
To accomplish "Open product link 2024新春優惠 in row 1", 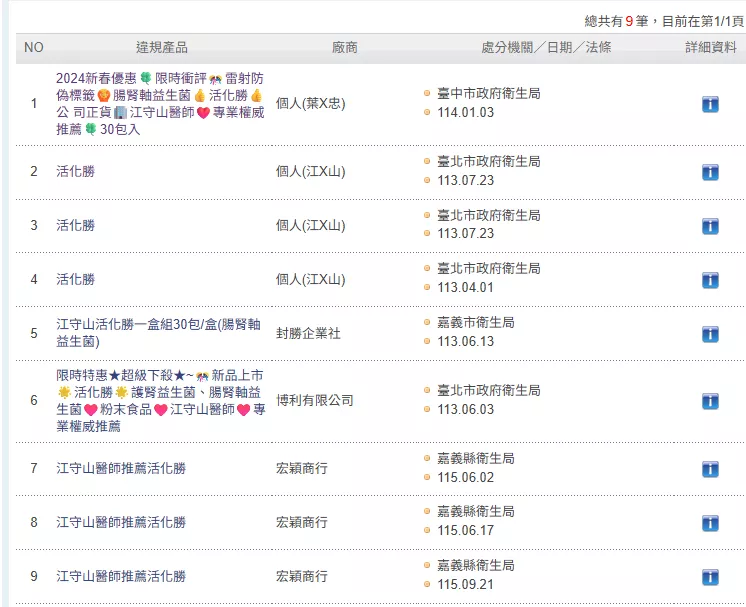I will point(160,104).
